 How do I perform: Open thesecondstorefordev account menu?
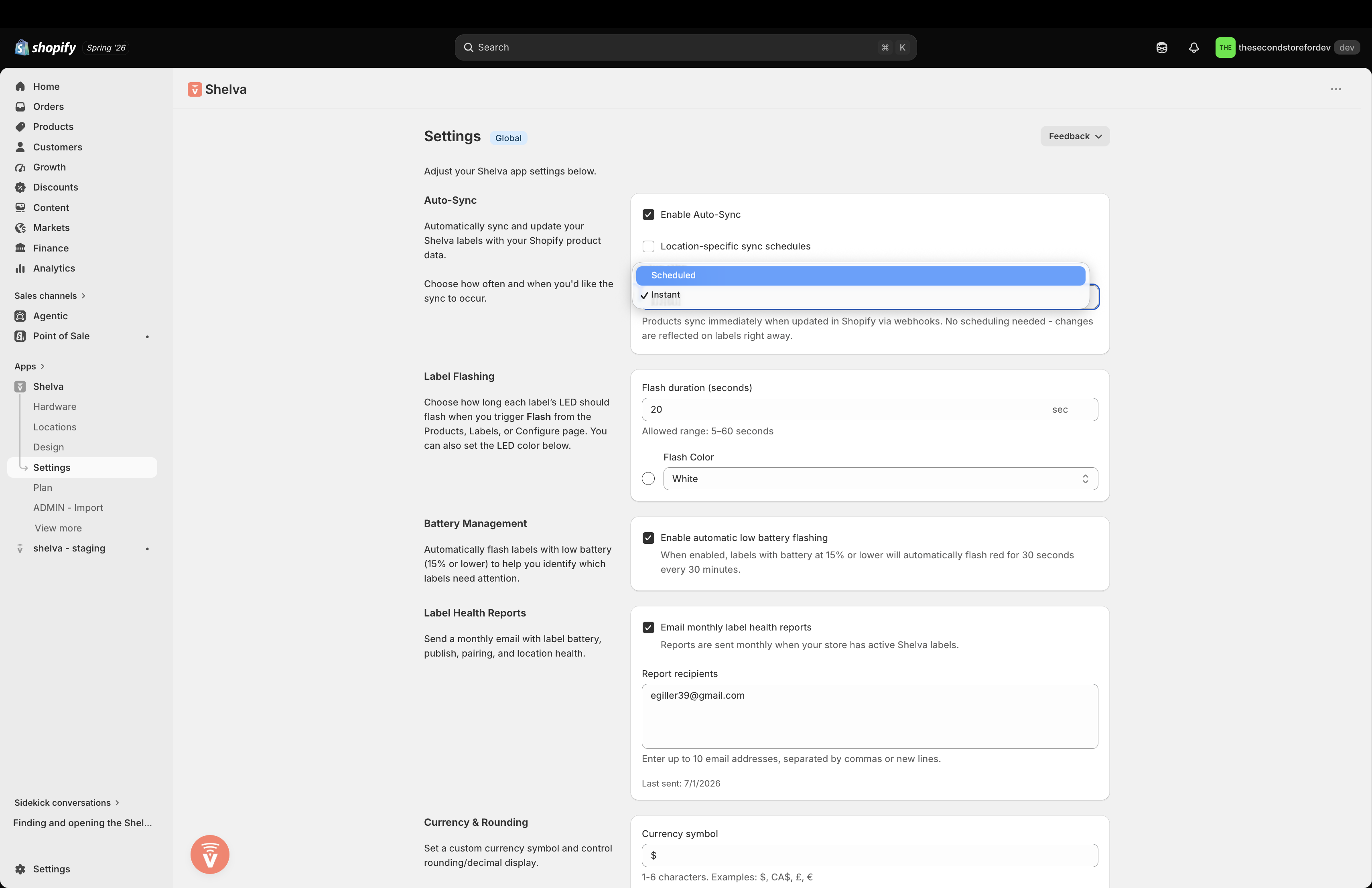tap(1288, 48)
